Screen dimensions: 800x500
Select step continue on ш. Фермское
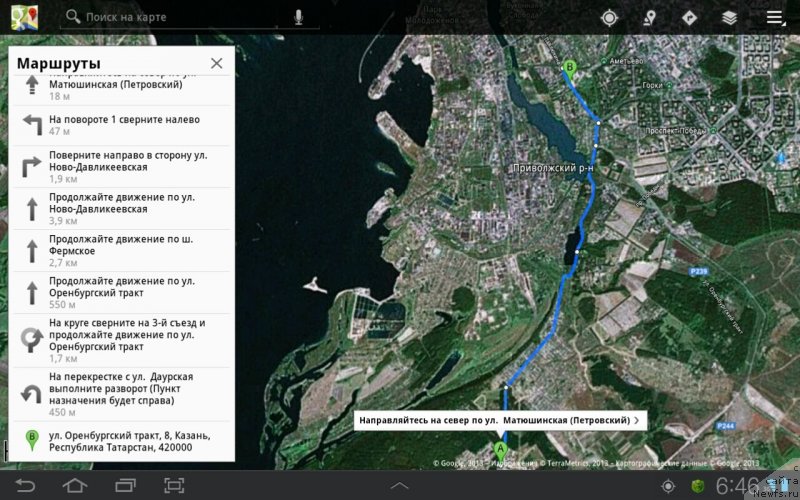[122, 250]
